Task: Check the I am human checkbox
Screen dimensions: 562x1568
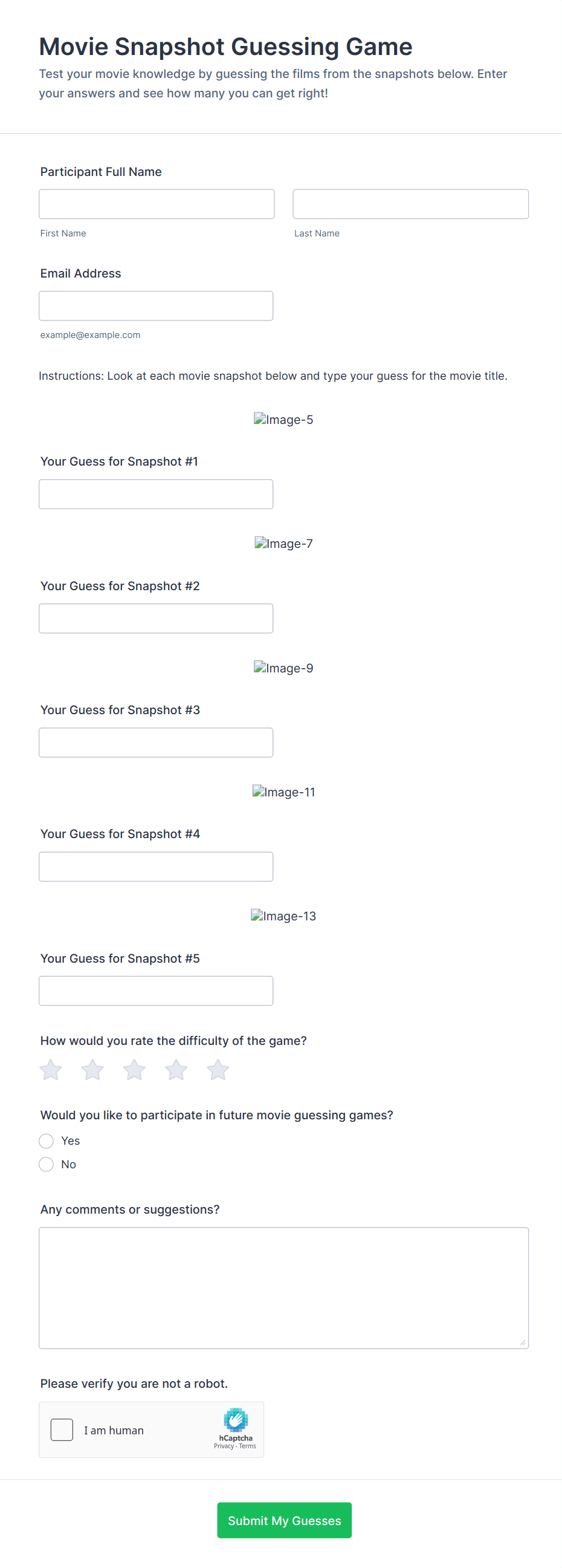Action: (x=62, y=1430)
